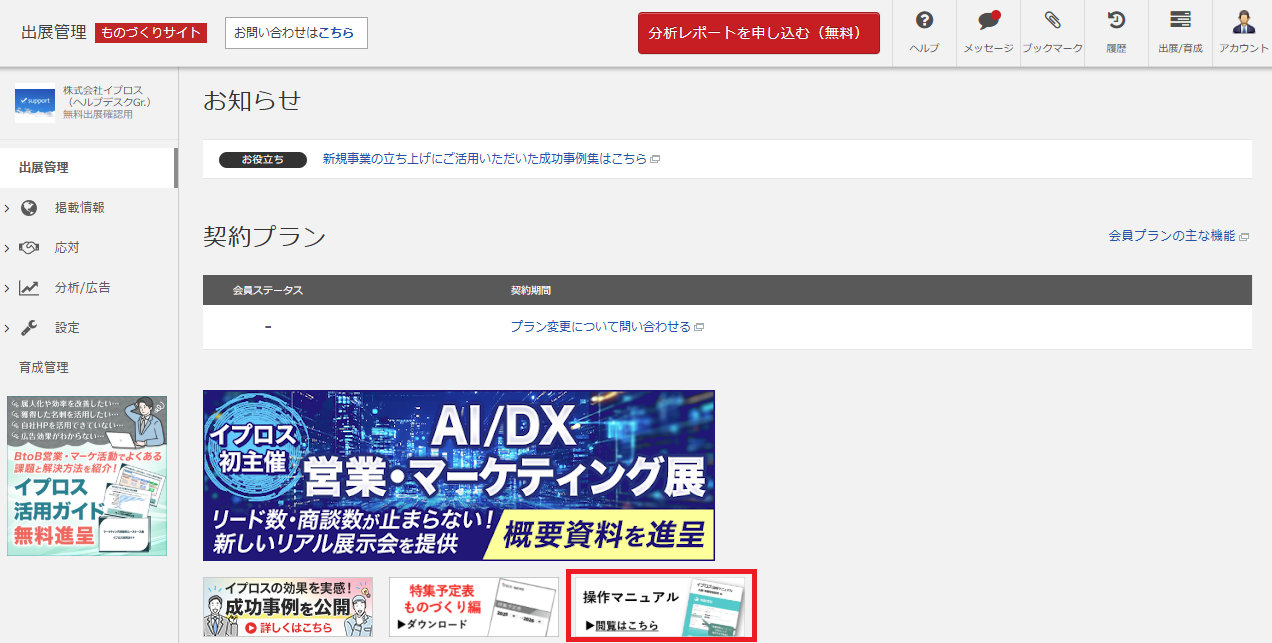Screen dimensions: 1272x643
Task: Open the Help question mark icon
Action: 924,21
